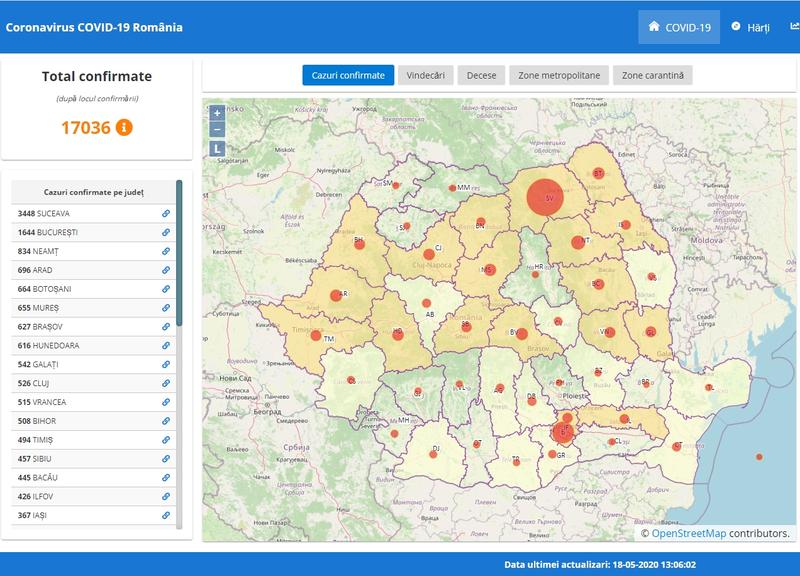800x576 pixels.
Task: Click the home icon in the COVID-19 navigation
Action: tap(655, 28)
